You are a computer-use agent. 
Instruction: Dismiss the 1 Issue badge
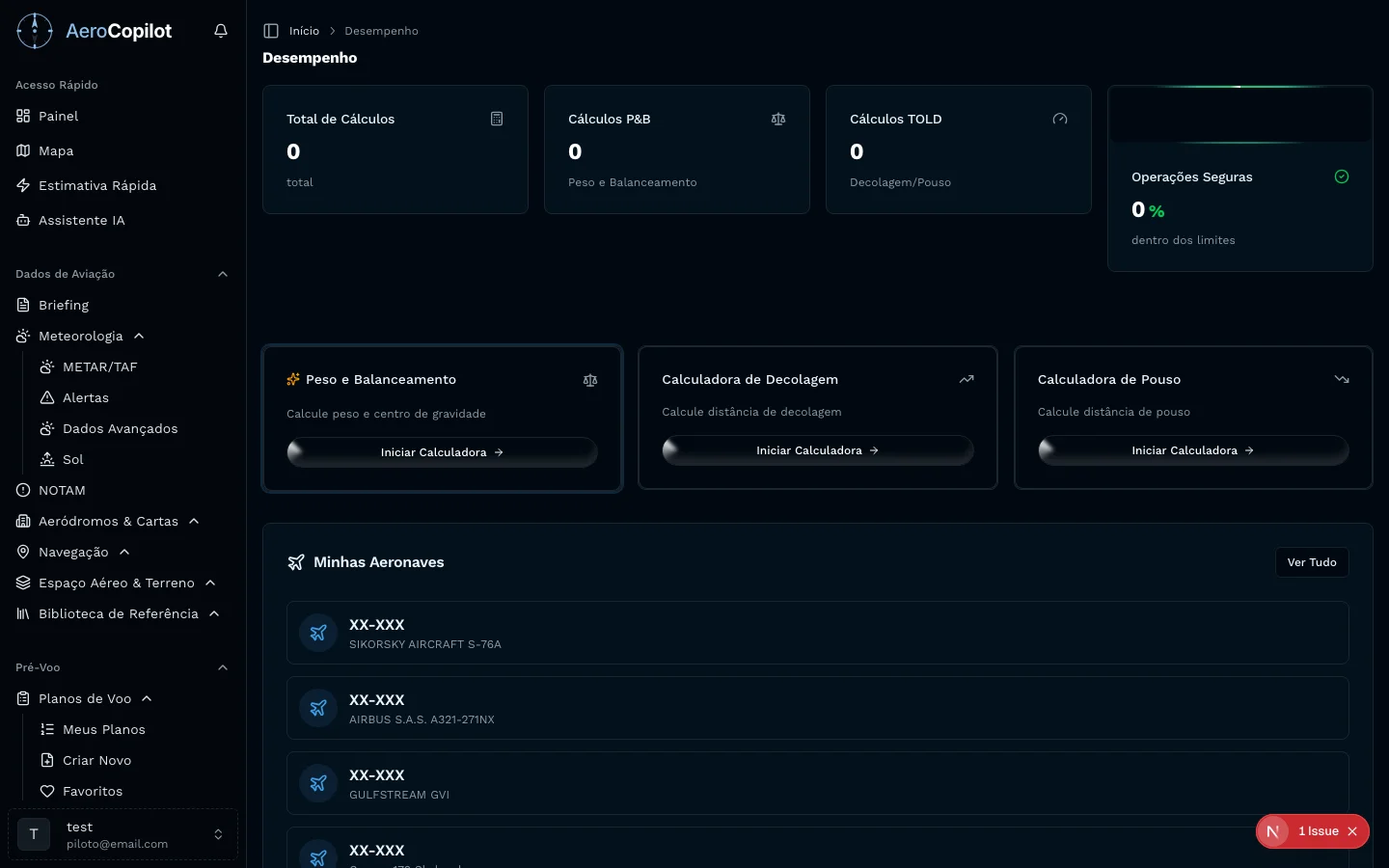(1352, 831)
